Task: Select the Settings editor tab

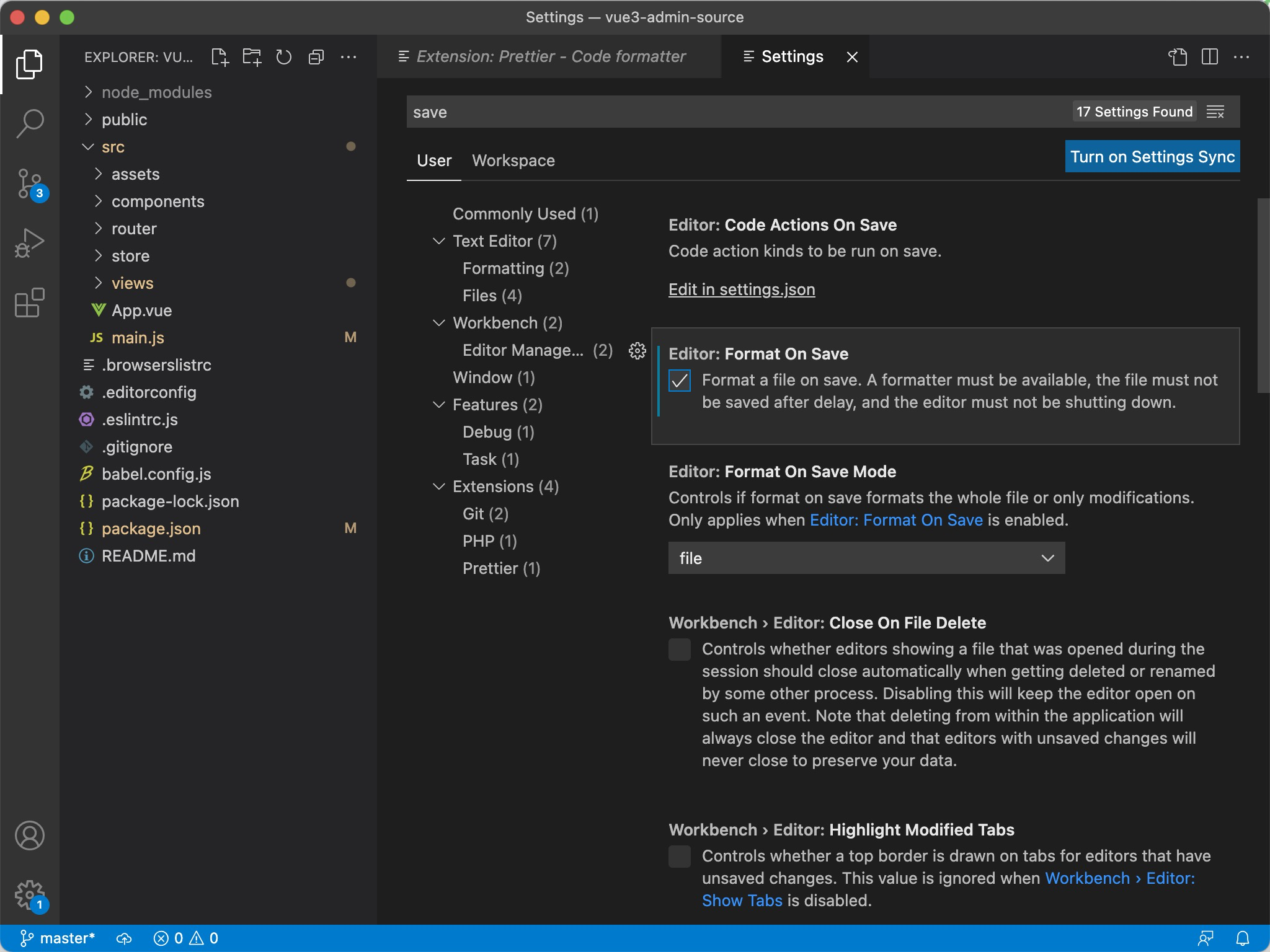Action: pyautogui.click(x=795, y=57)
